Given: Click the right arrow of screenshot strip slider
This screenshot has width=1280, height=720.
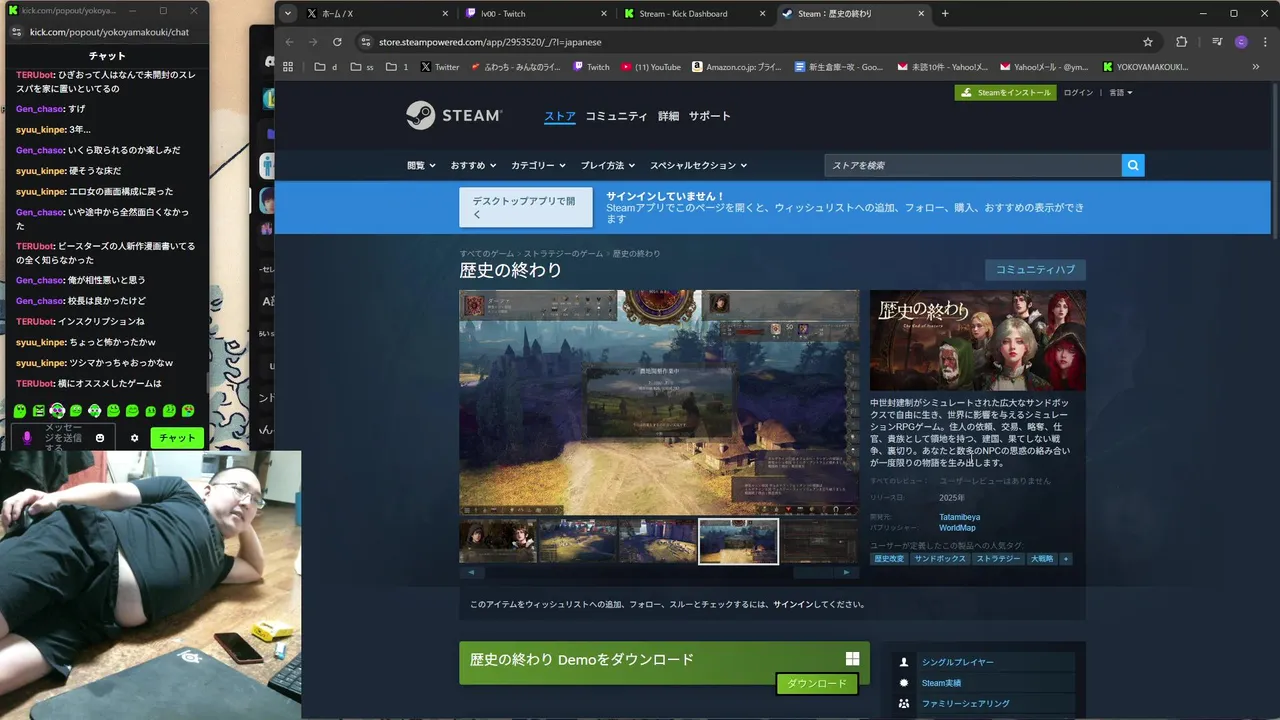Looking at the screenshot, I should [847, 572].
